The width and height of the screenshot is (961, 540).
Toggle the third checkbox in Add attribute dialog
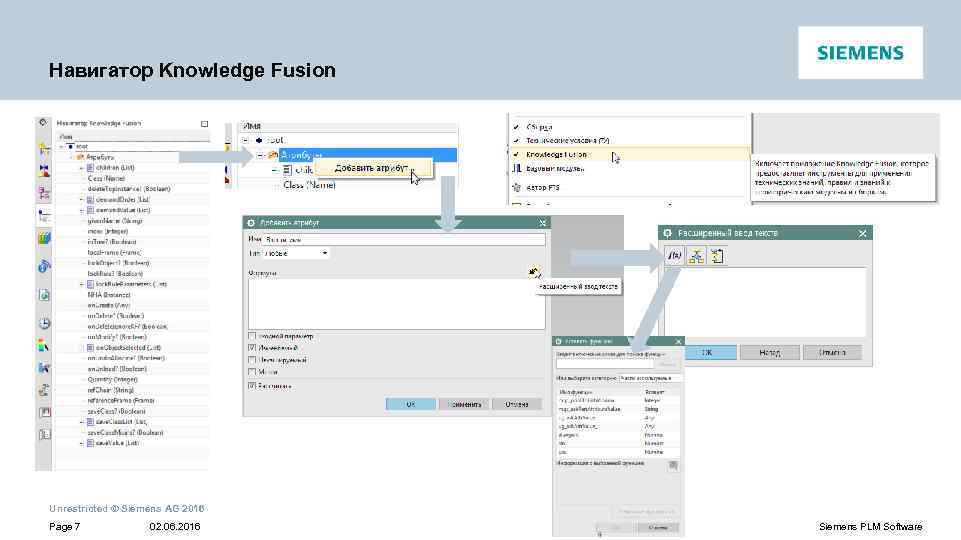(x=252, y=360)
